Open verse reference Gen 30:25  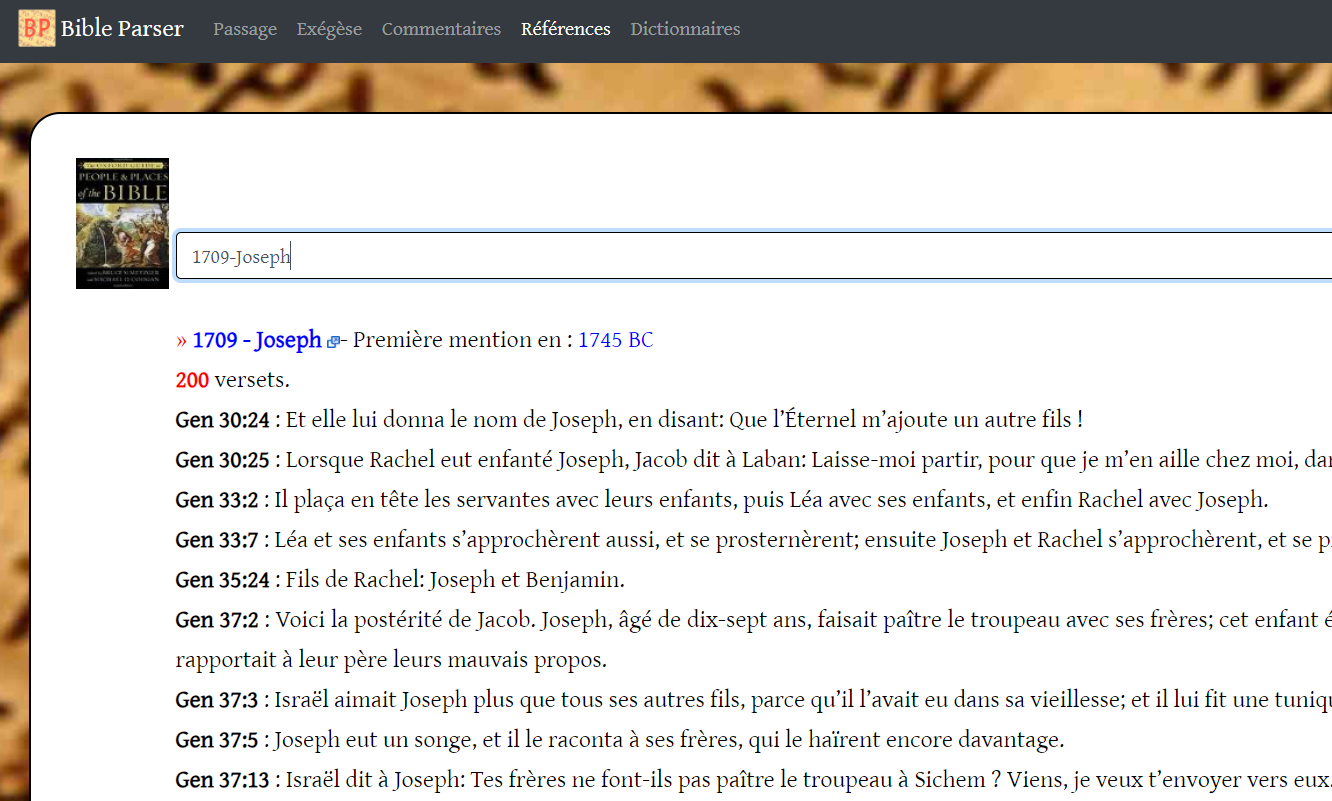(x=222, y=460)
